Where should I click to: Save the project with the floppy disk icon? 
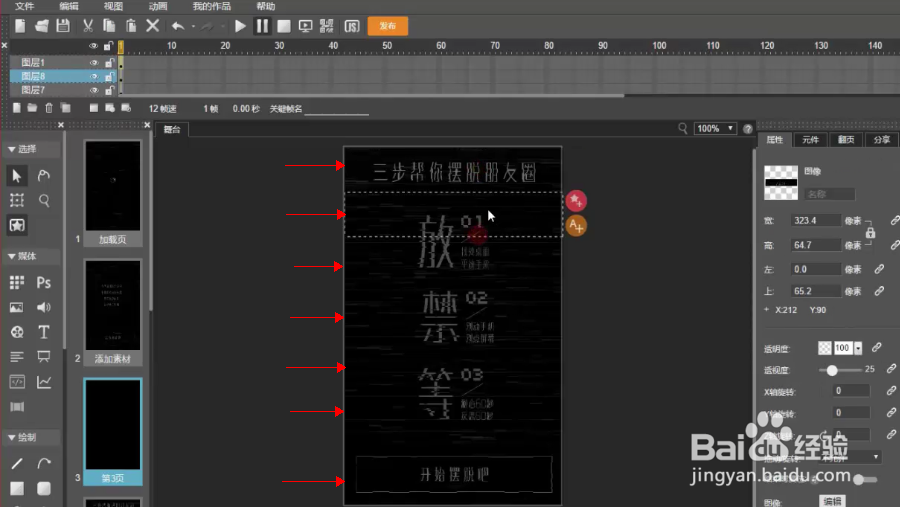(63, 26)
